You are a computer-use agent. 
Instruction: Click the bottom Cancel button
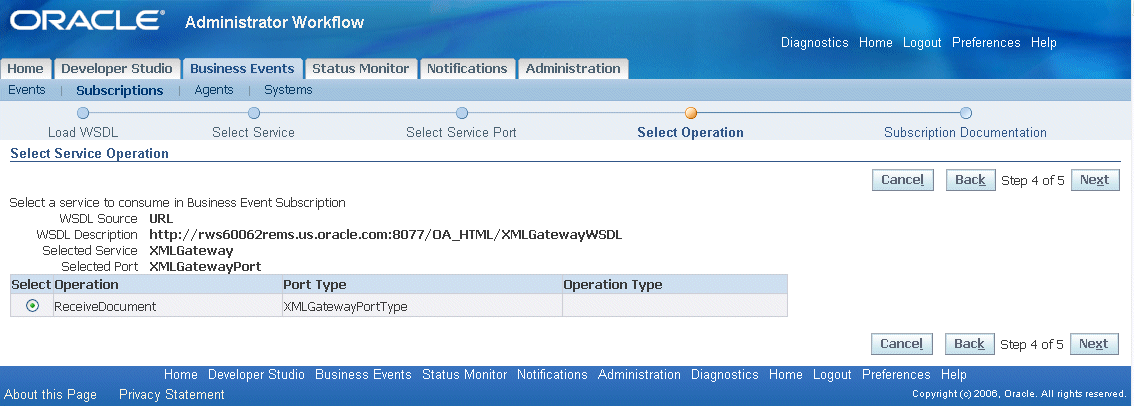click(x=902, y=344)
